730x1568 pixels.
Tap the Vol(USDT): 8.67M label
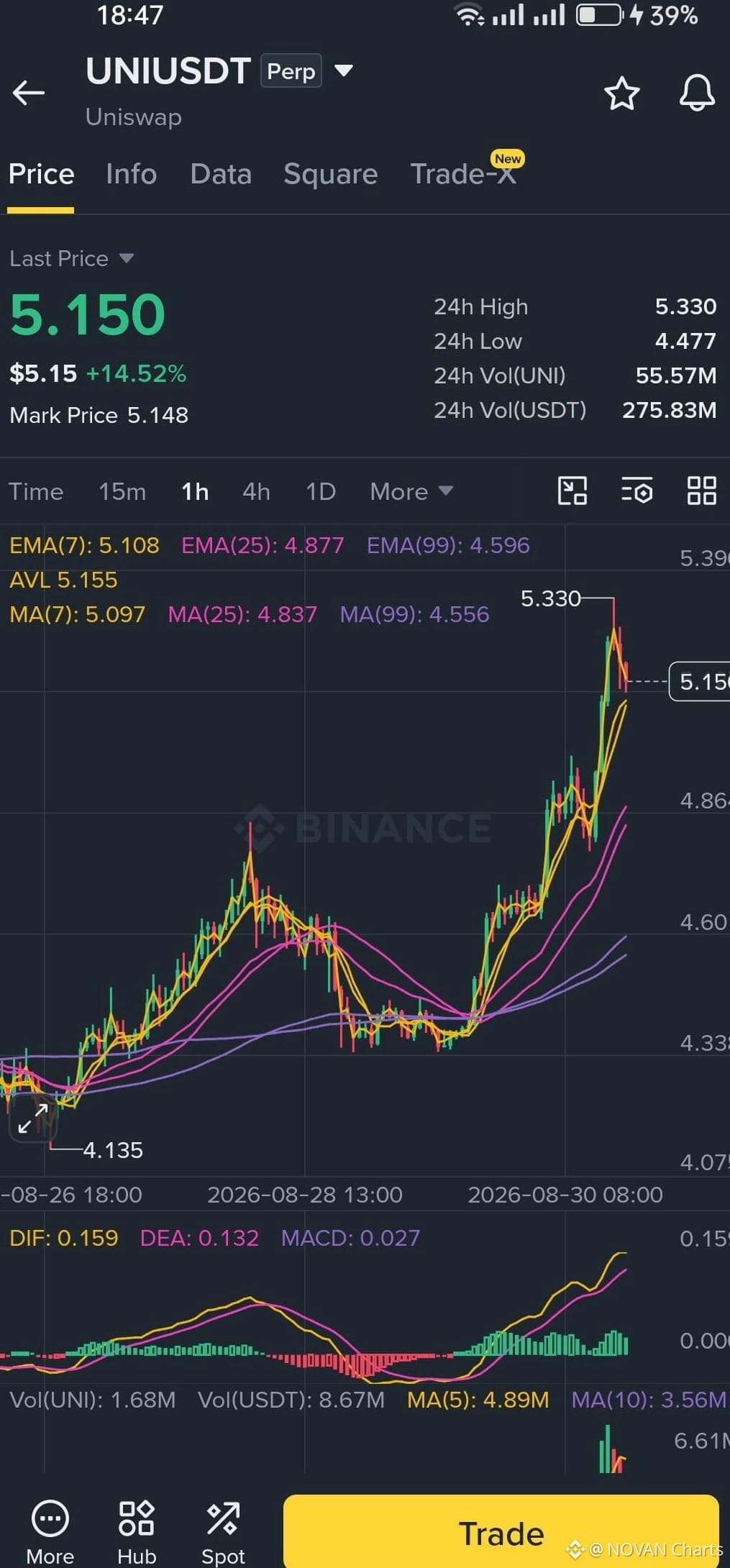tap(291, 1400)
